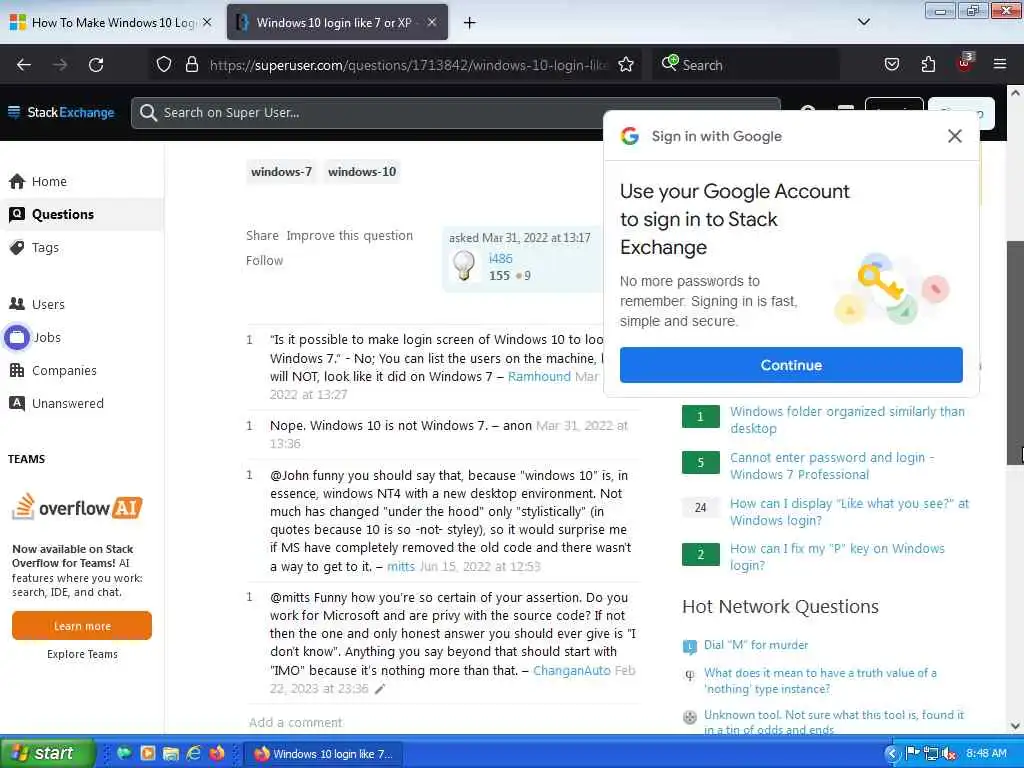Click Improve this question link
This screenshot has width=1024, height=768.
(349, 235)
